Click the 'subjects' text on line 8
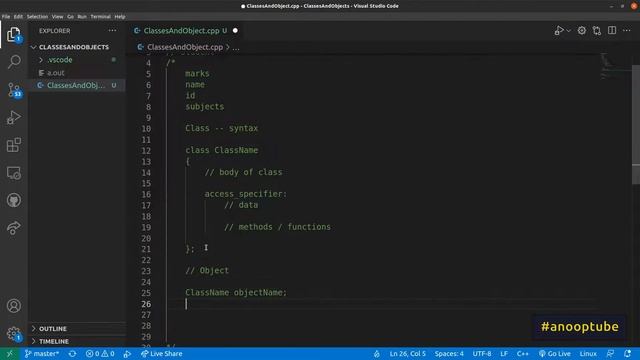640x360 pixels. click(x=204, y=107)
